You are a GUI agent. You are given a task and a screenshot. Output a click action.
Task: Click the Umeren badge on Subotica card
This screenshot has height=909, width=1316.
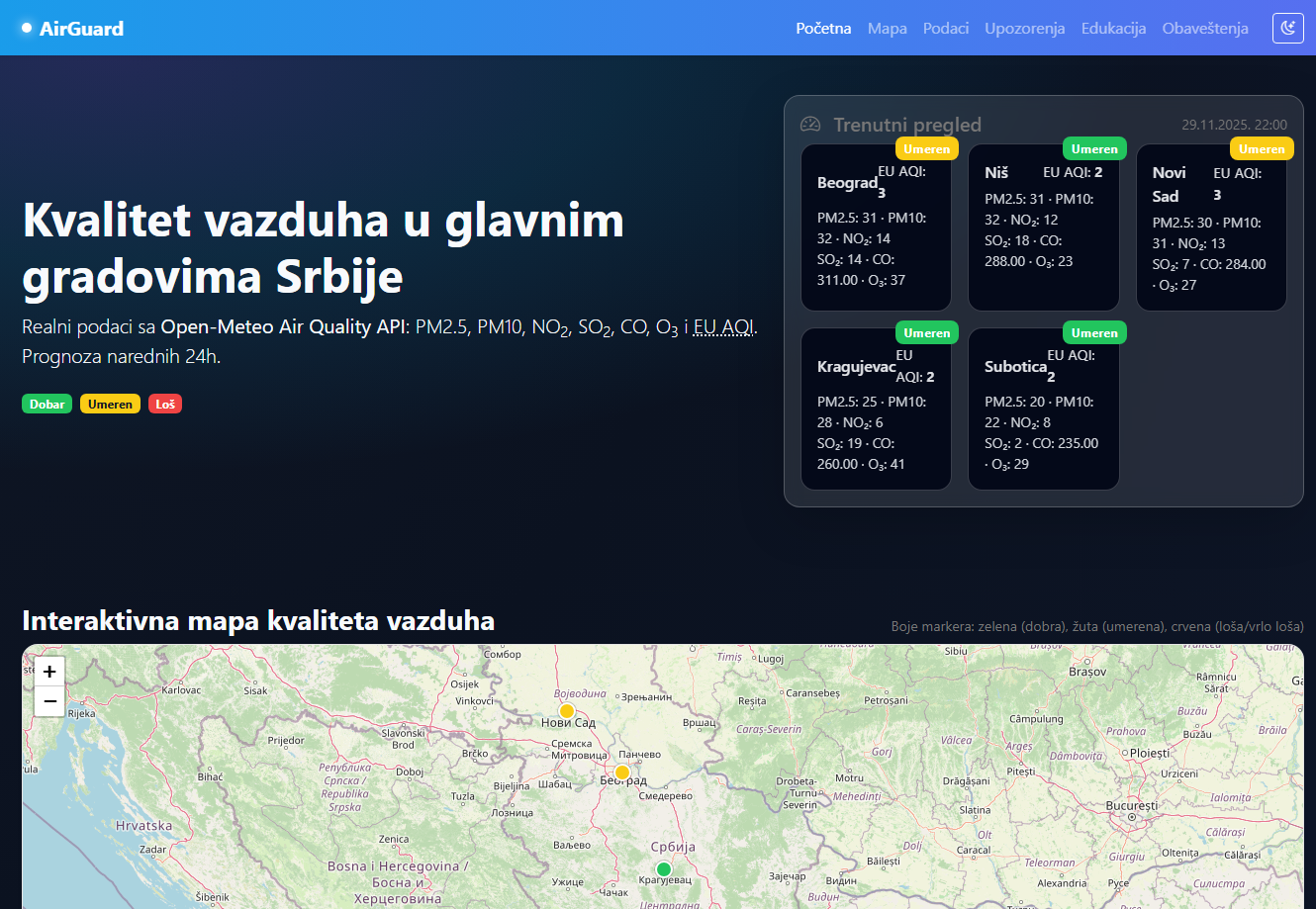1094,332
